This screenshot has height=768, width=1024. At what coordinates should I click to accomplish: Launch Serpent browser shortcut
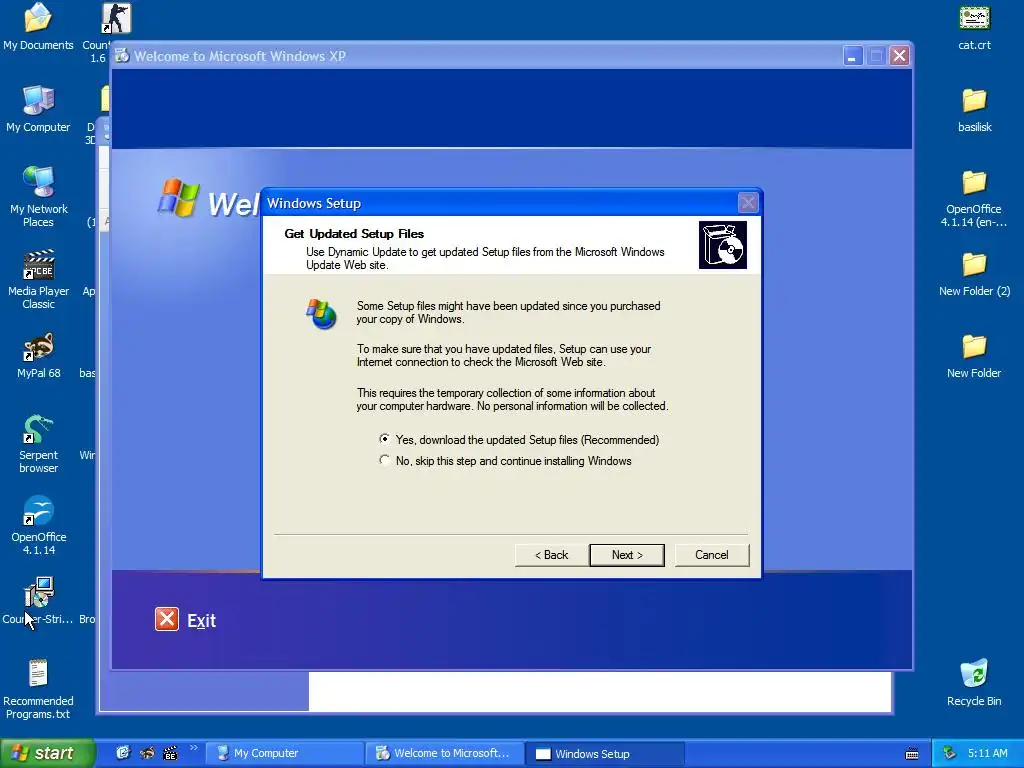(38, 443)
